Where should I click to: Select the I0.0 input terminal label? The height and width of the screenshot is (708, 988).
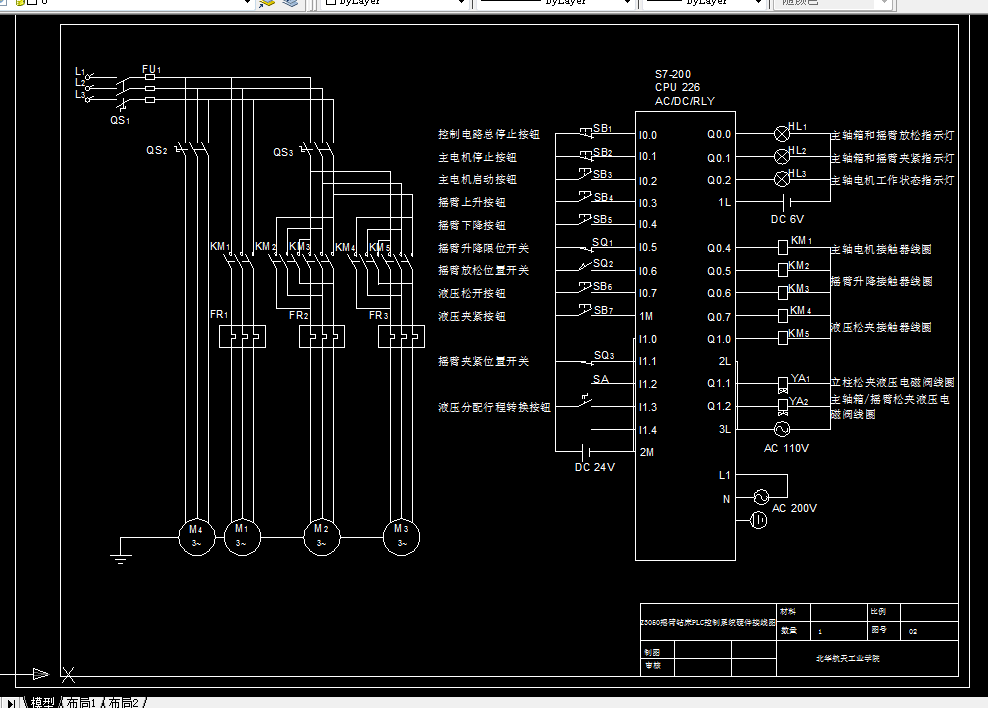[x=648, y=135]
